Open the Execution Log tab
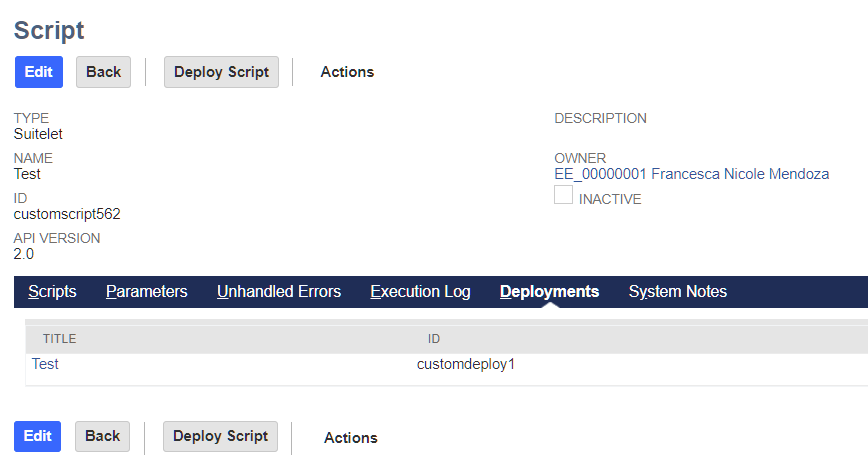 coord(420,292)
